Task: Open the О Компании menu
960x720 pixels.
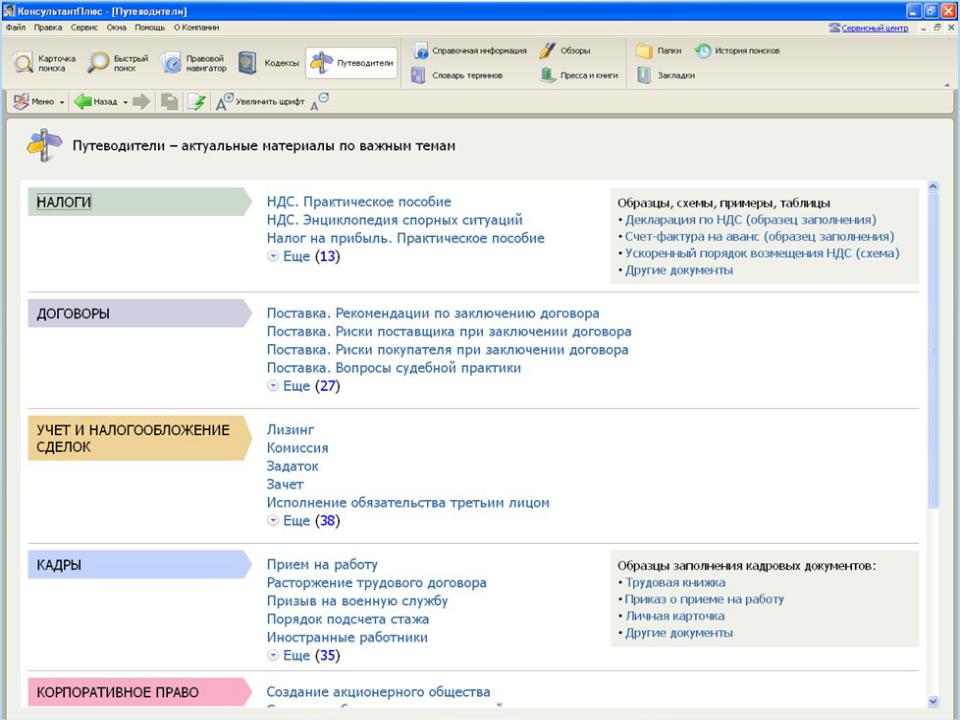Action: pos(196,28)
